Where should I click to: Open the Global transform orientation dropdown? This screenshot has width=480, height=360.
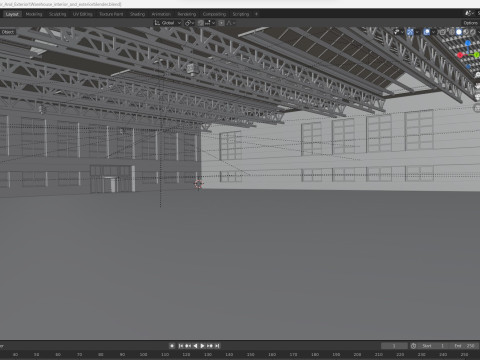coord(168,23)
